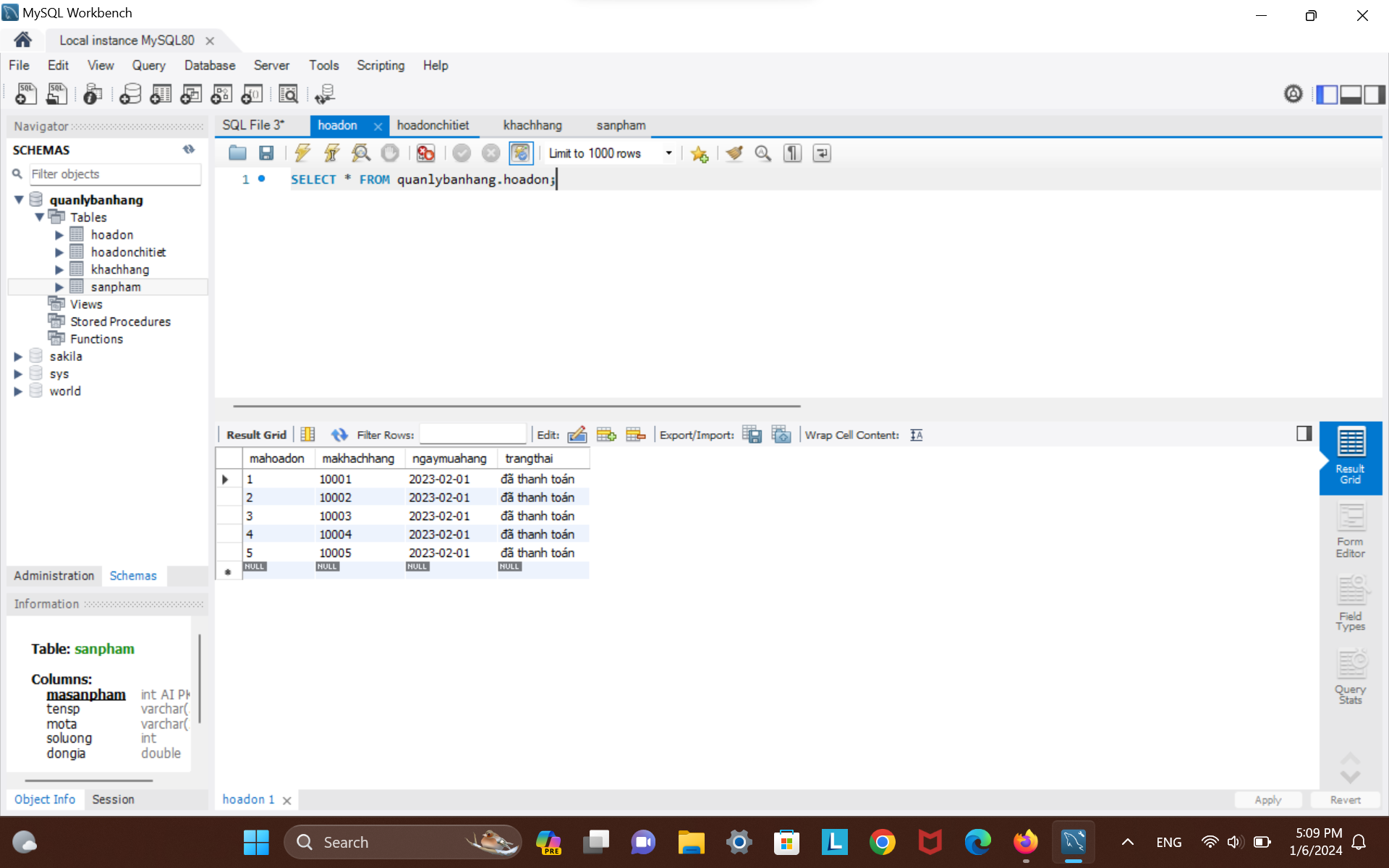Open the Database menu

tap(210, 65)
